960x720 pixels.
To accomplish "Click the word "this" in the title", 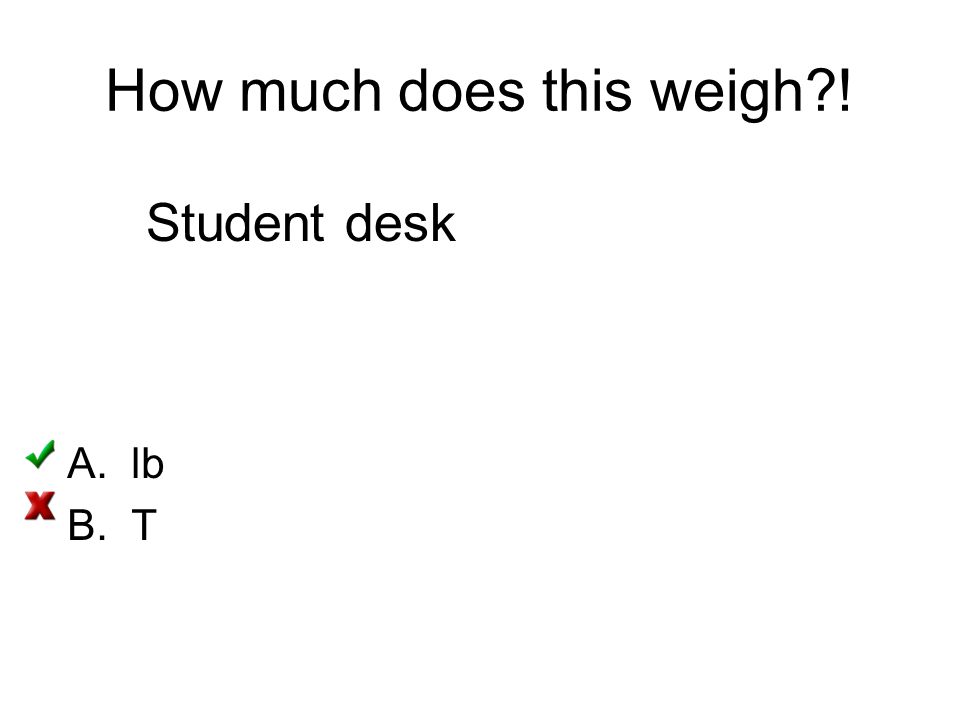I will (587, 91).
